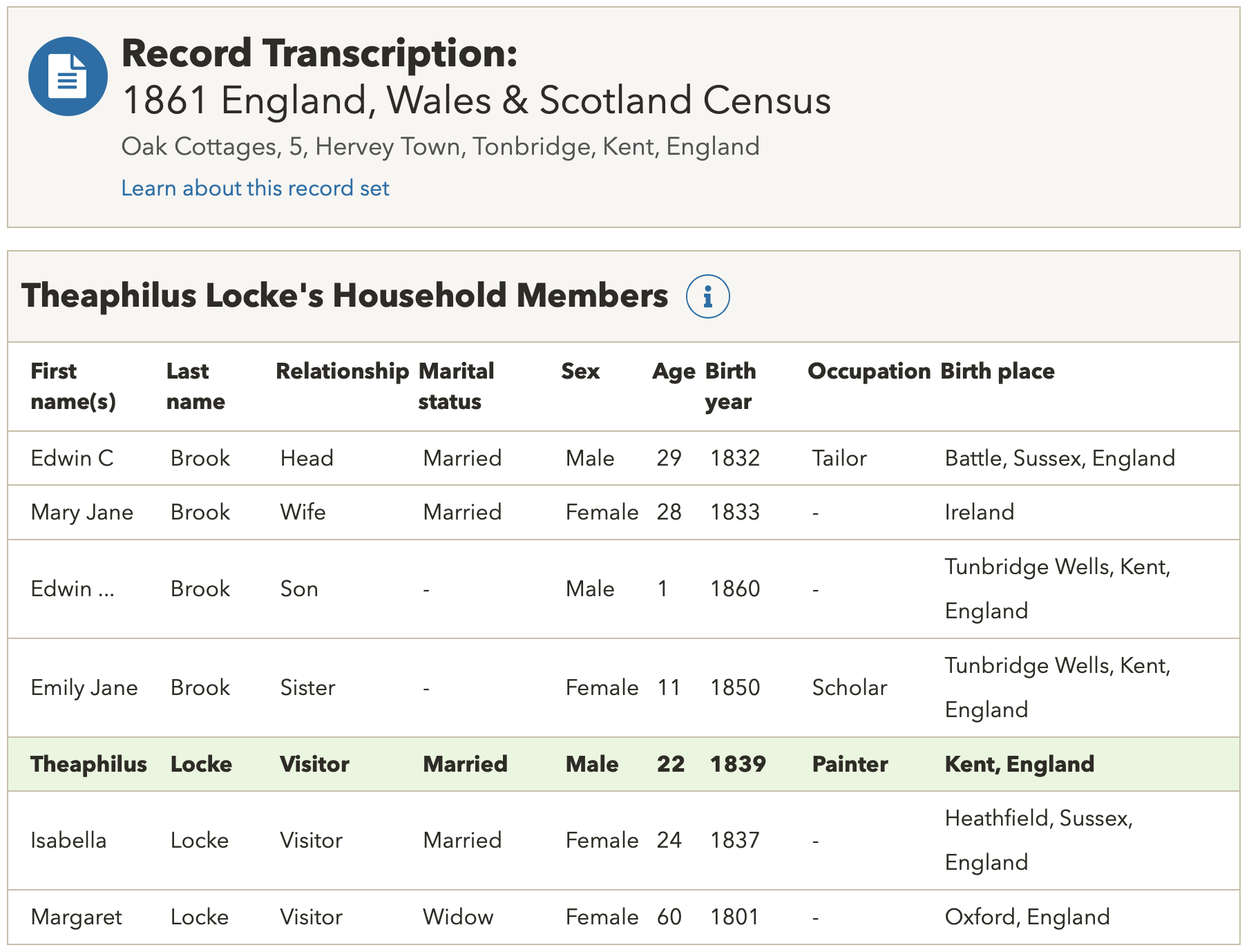Click the 'Birth year' column header

click(730, 386)
